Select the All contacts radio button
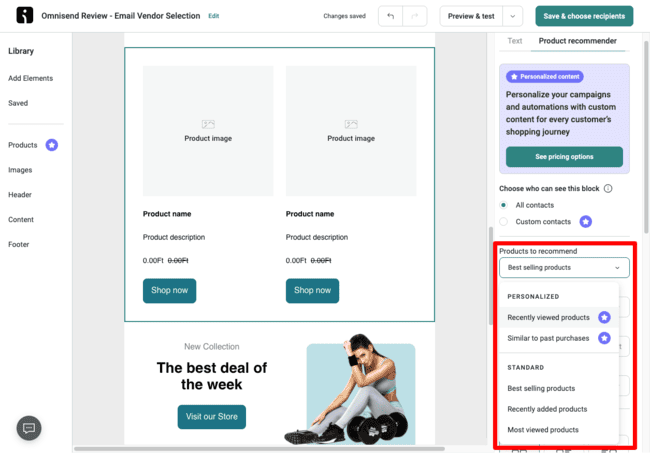Screen dimensions: 650x453 click(503, 205)
